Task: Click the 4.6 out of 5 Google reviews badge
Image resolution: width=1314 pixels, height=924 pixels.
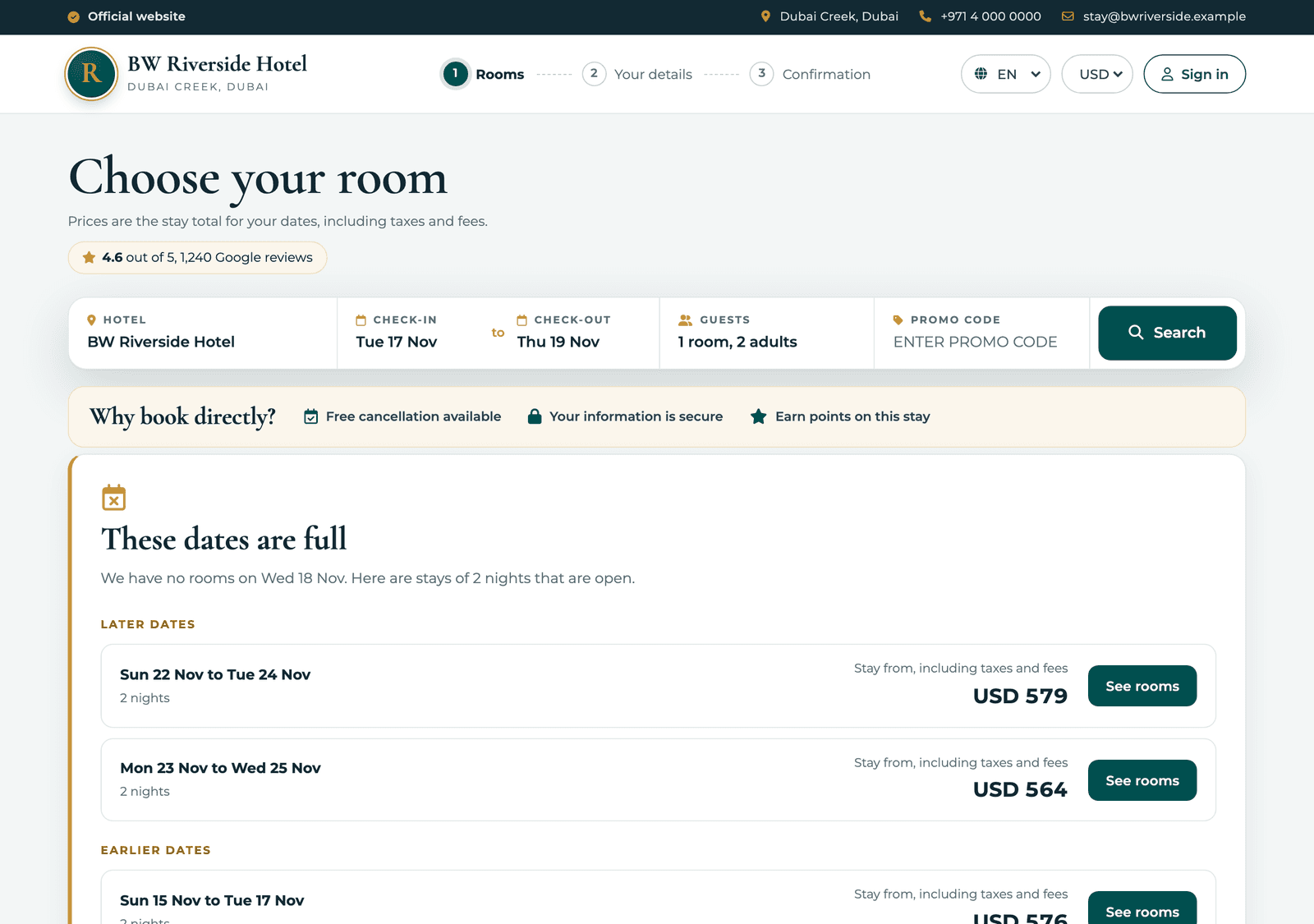Action: coord(197,257)
